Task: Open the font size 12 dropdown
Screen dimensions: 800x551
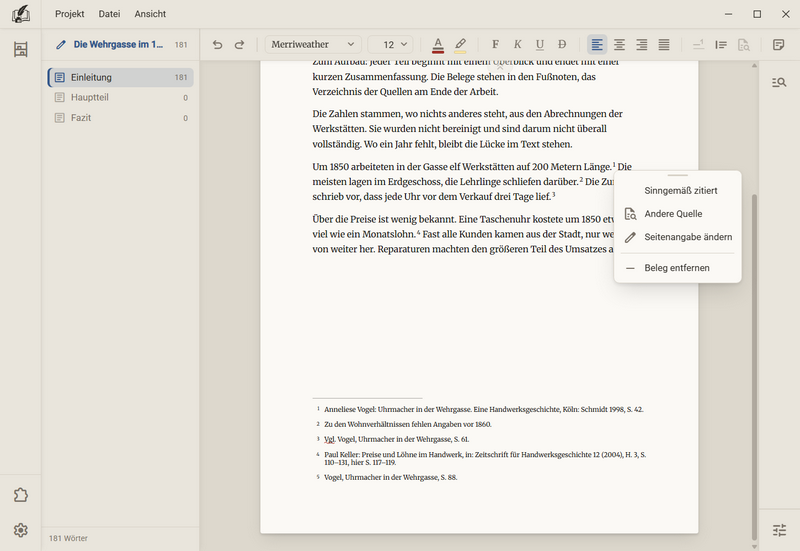Action: coord(391,44)
